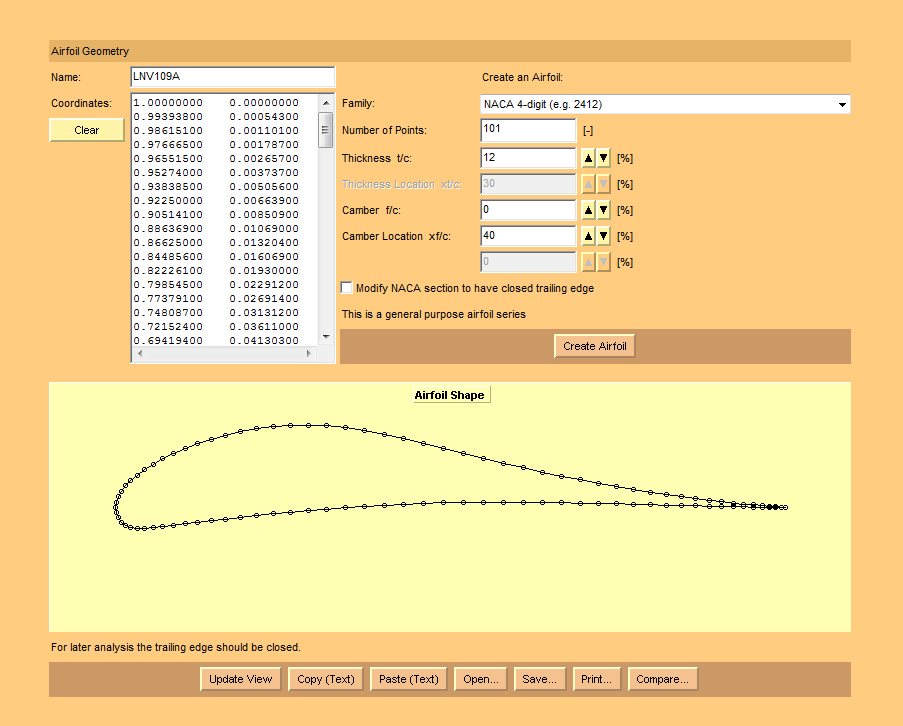Decrease Camber Location xf/c down arrow
The image size is (903, 726).
(603, 236)
